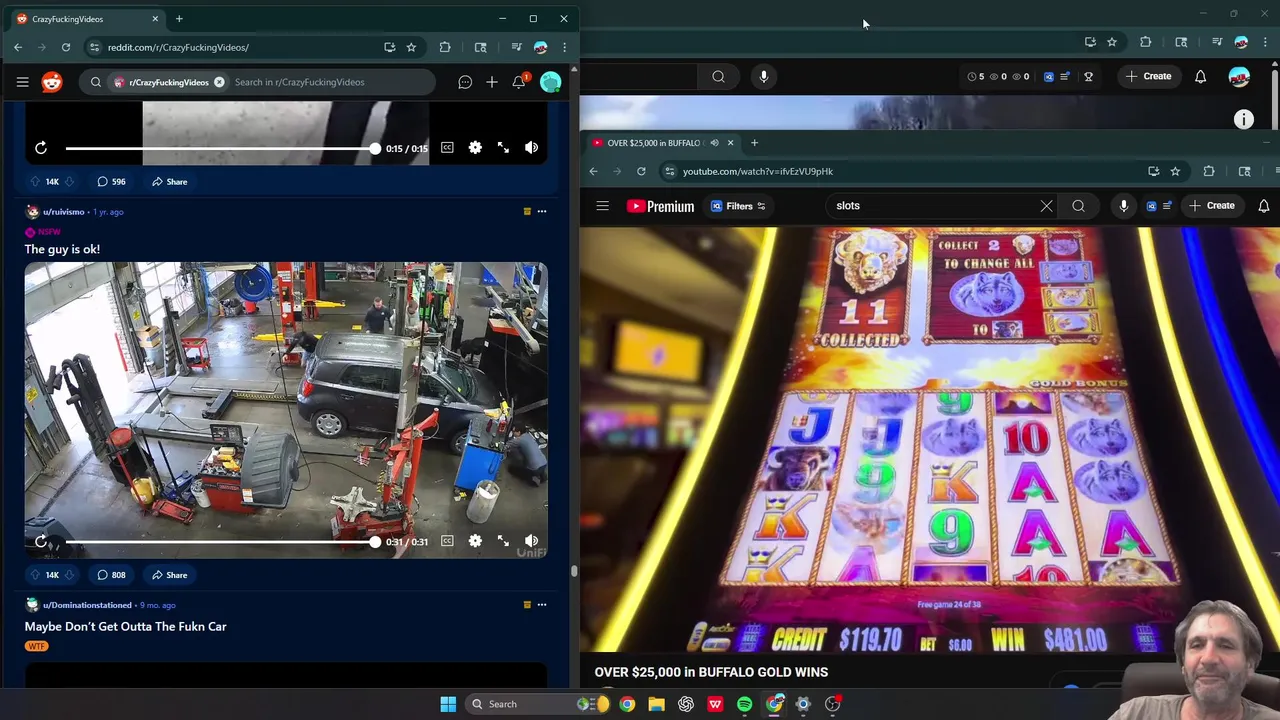Click reddit.com address bar
This screenshot has height=720, width=1280.
click(240, 47)
